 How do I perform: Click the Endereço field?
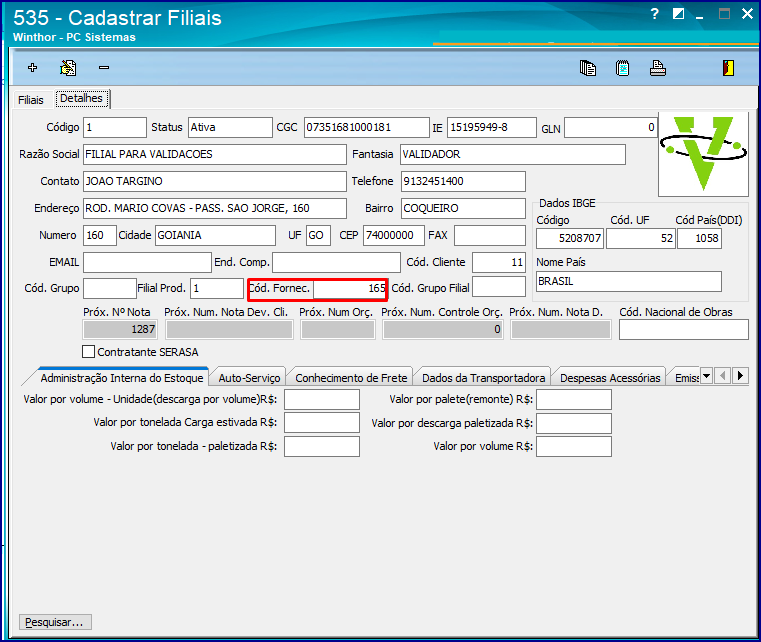(215, 208)
